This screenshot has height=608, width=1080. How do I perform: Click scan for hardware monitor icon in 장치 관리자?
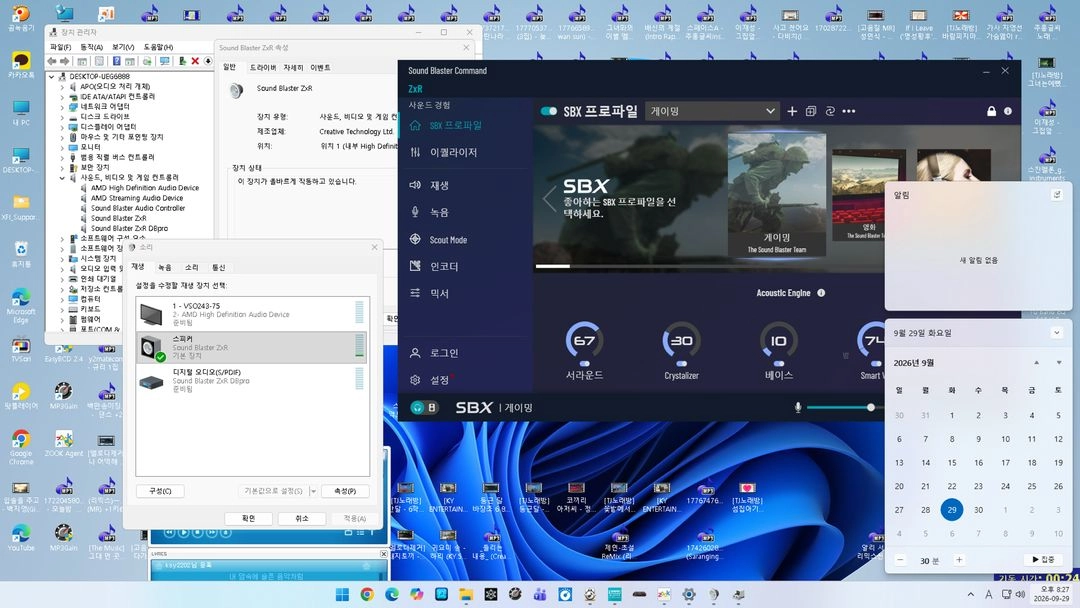pos(165,61)
